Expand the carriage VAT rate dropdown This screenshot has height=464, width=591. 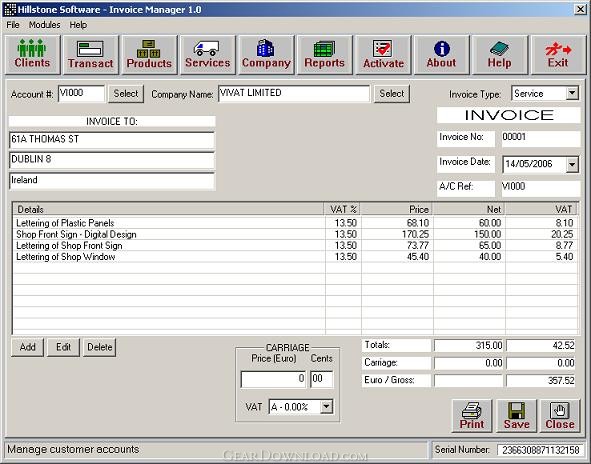[x=326, y=407]
